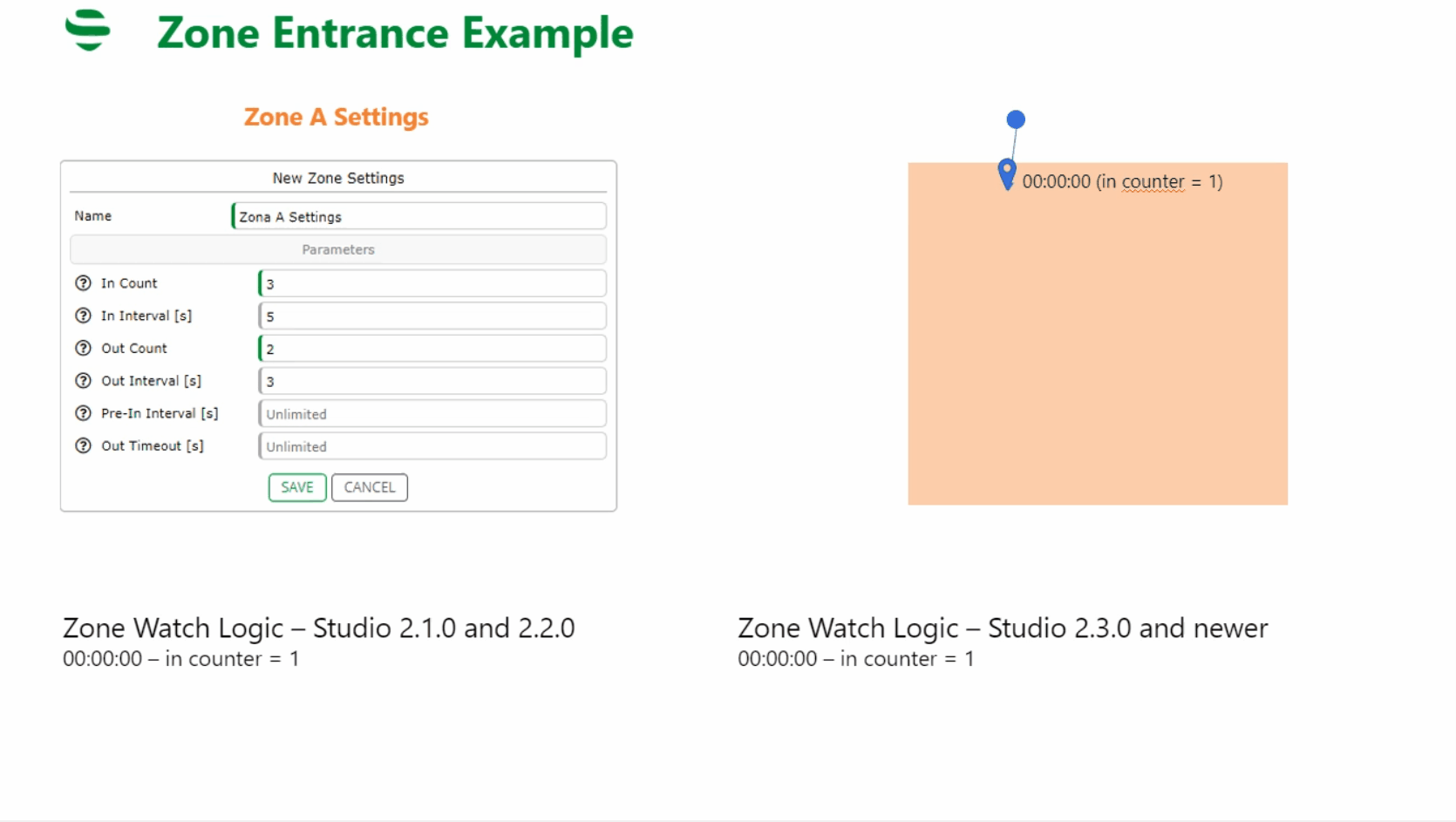
Task: Click the 'Pre-In Interval [s]' label text
Action: (x=160, y=413)
